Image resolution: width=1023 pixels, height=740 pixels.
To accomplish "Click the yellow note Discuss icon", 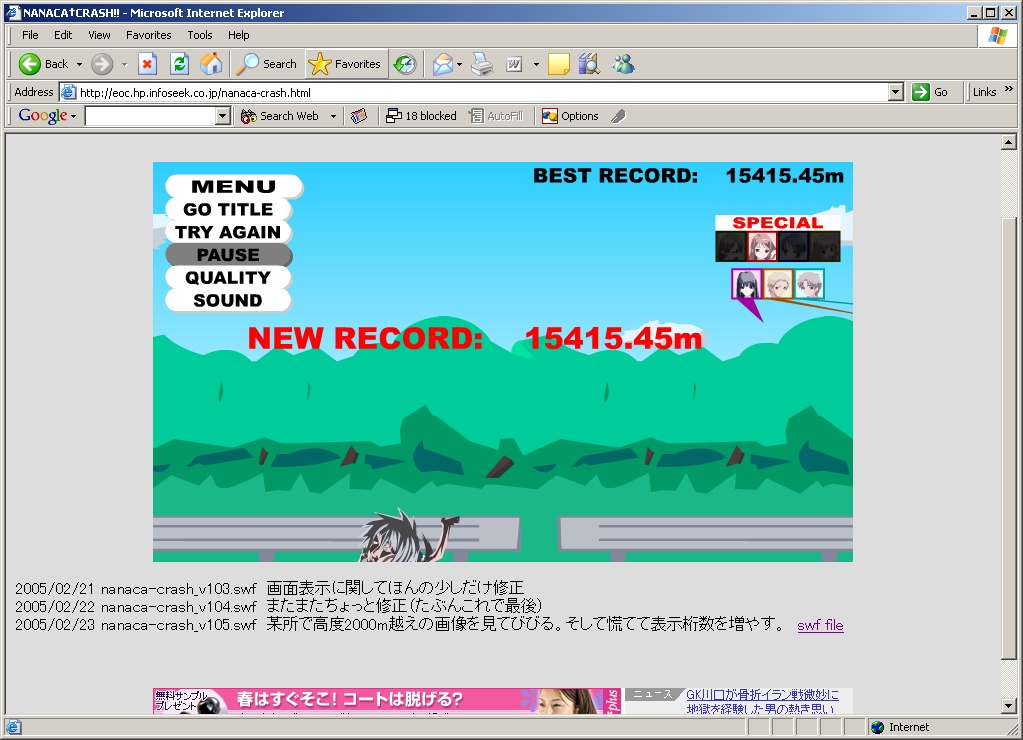I will [x=558, y=64].
